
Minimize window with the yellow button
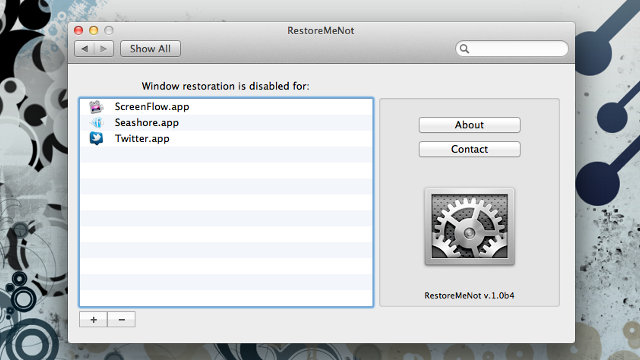[93, 31]
